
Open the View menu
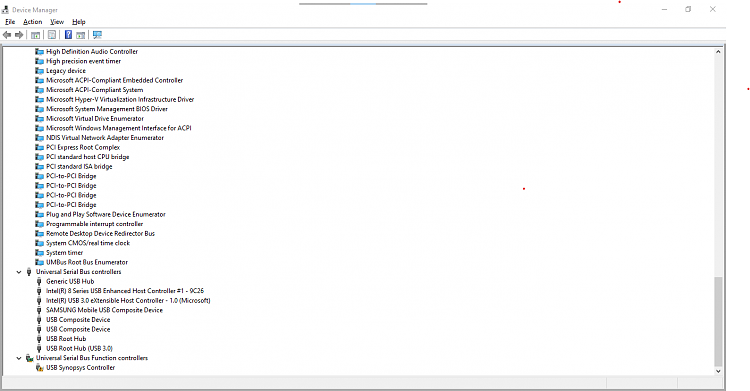point(57,22)
